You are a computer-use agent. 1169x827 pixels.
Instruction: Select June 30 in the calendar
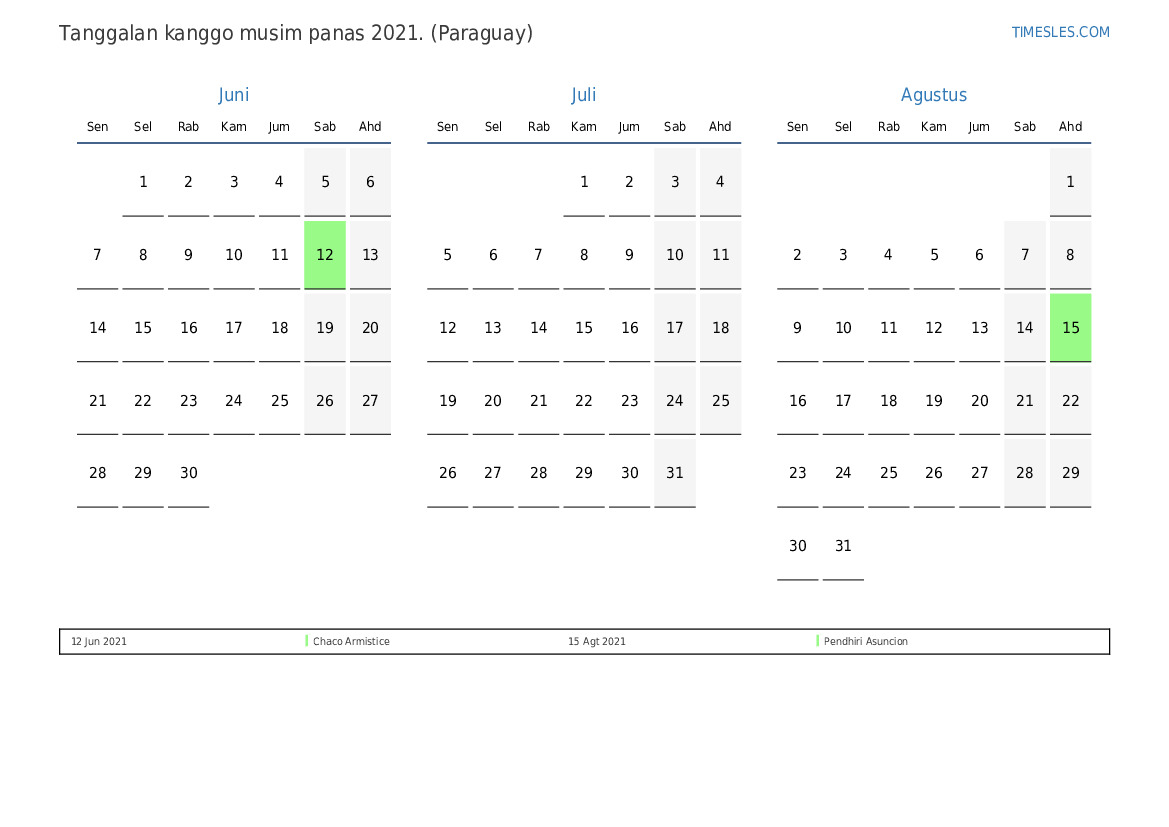click(x=189, y=473)
